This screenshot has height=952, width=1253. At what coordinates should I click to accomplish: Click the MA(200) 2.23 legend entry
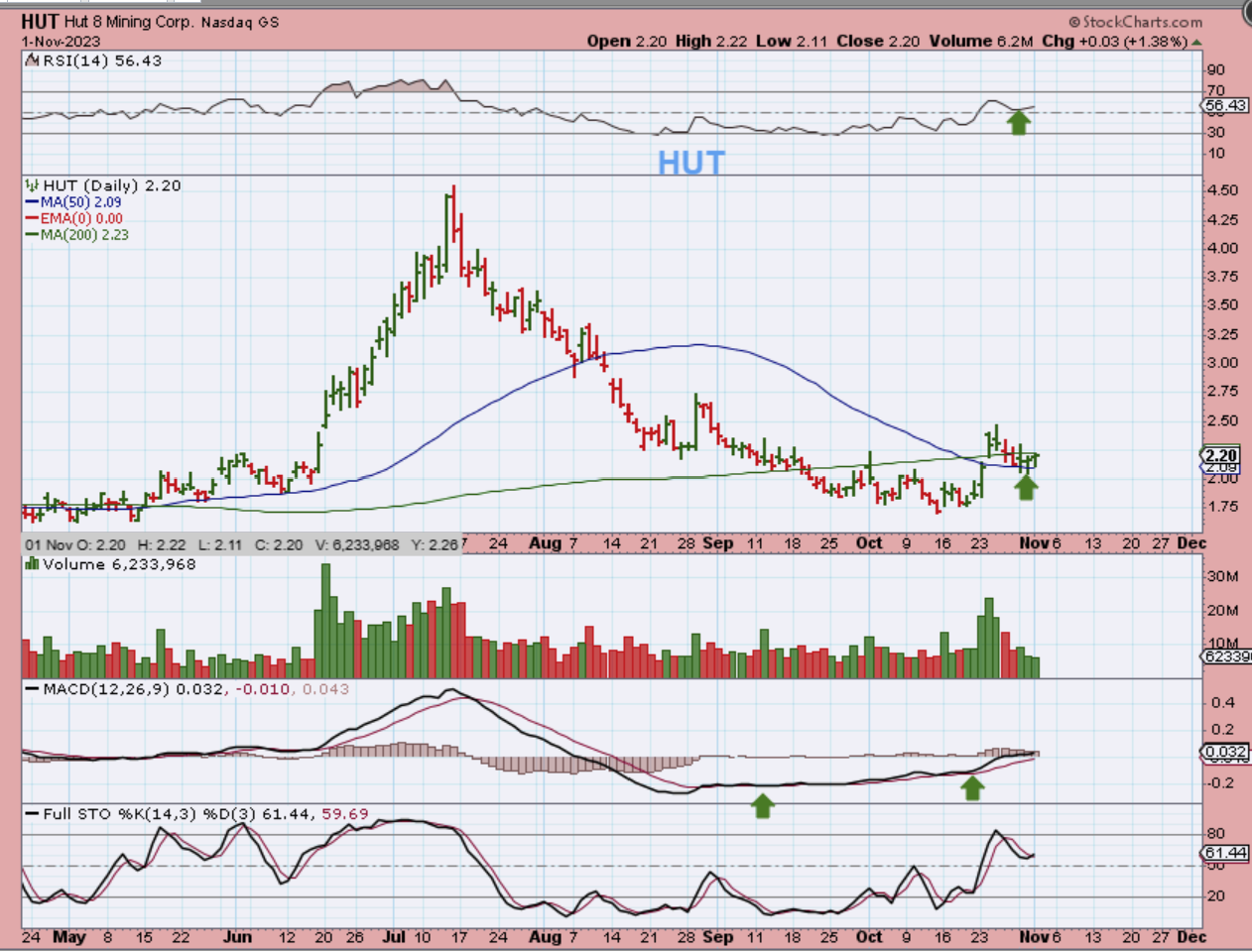pos(84,235)
